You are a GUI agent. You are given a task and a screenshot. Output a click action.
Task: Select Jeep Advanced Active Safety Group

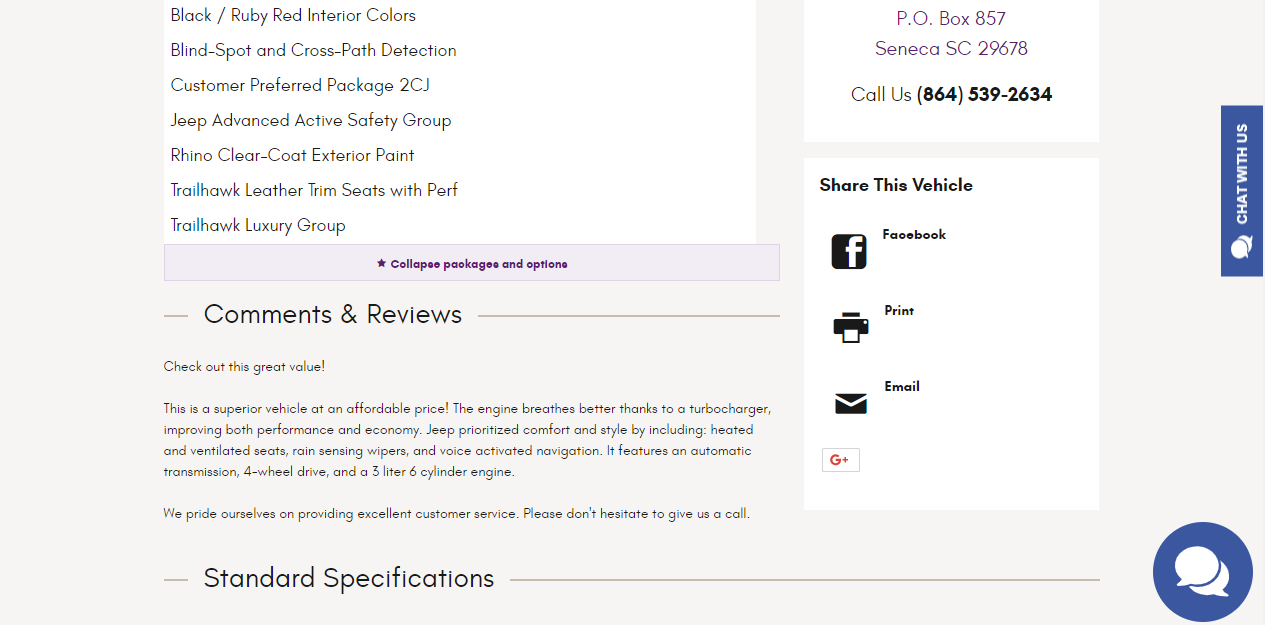311,120
